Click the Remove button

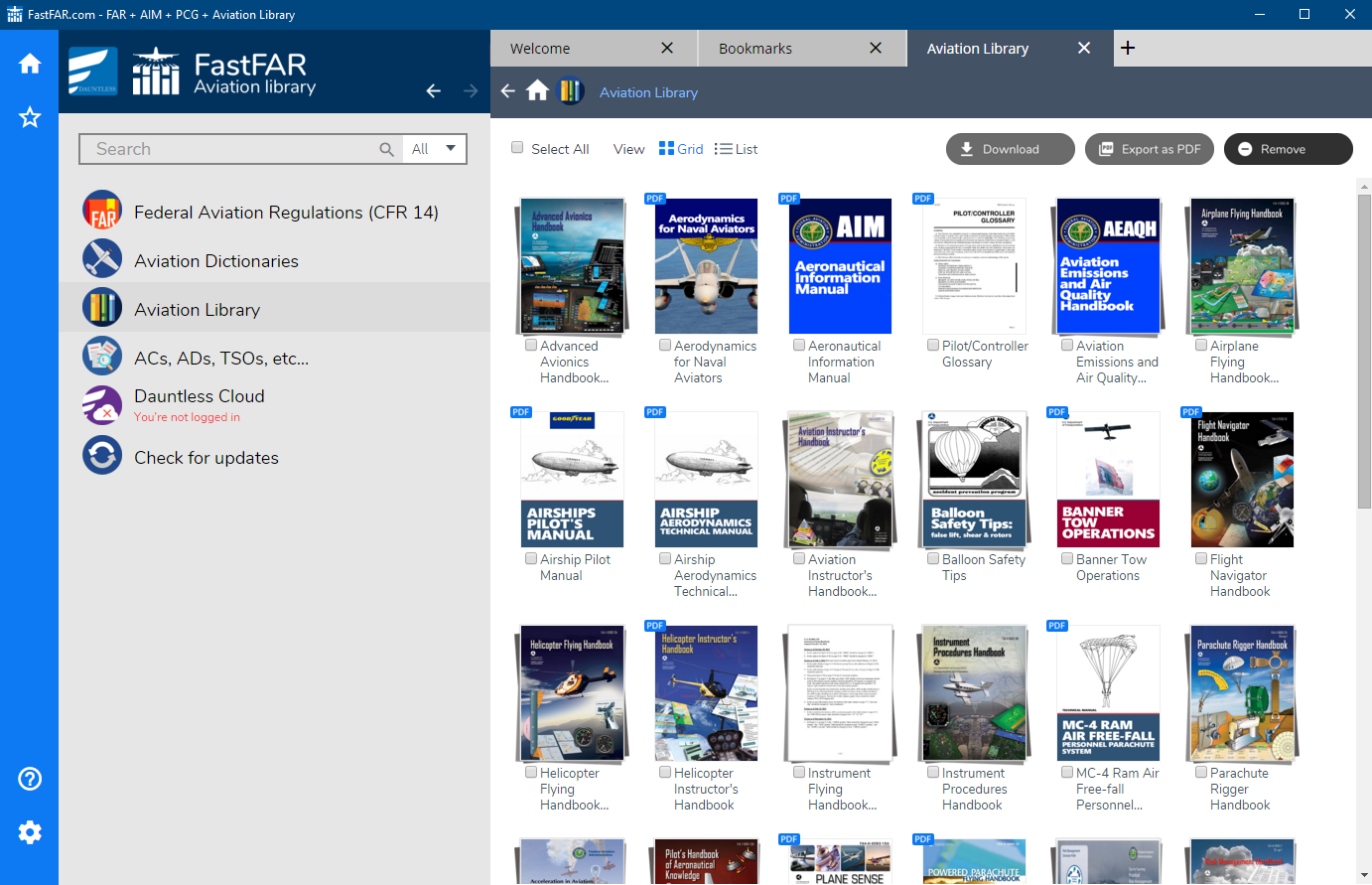click(x=1289, y=149)
